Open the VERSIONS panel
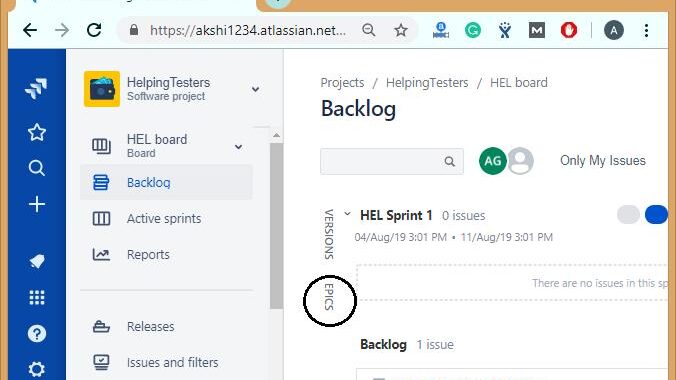676x380 pixels. pos(329,234)
